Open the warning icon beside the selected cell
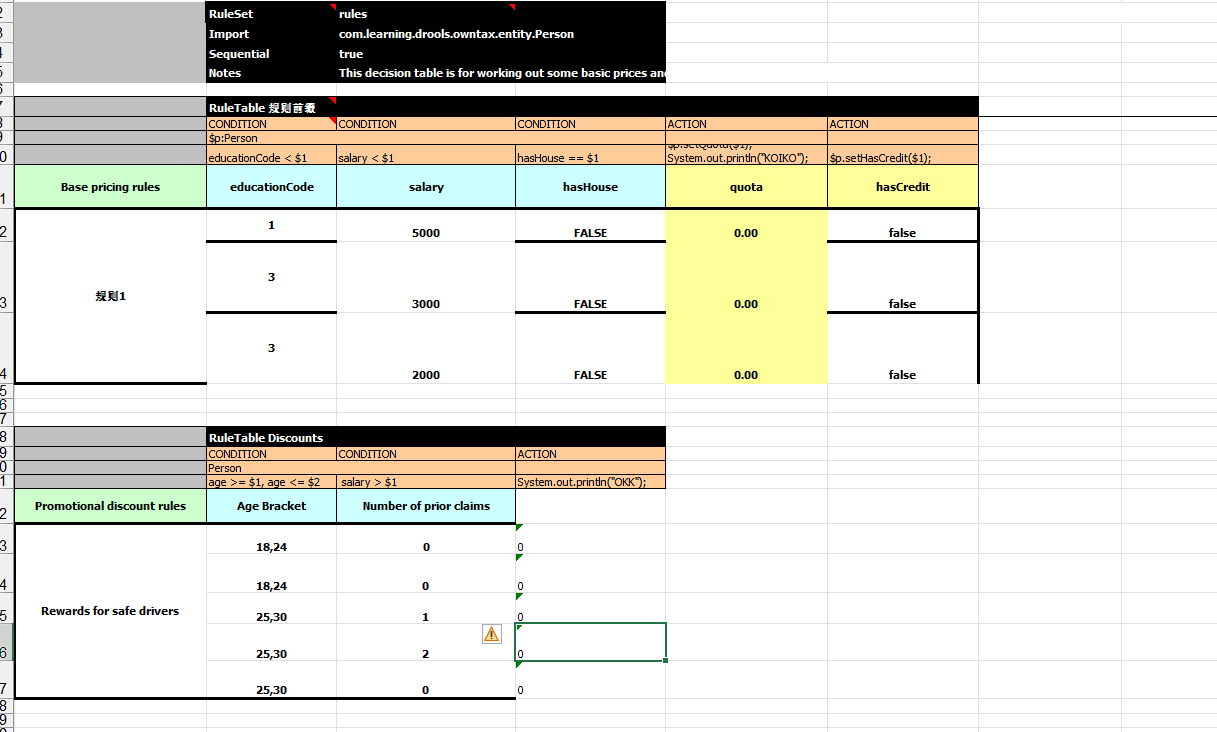This screenshot has width=1217, height=732. pyautogui.click(x=492, y=634)
